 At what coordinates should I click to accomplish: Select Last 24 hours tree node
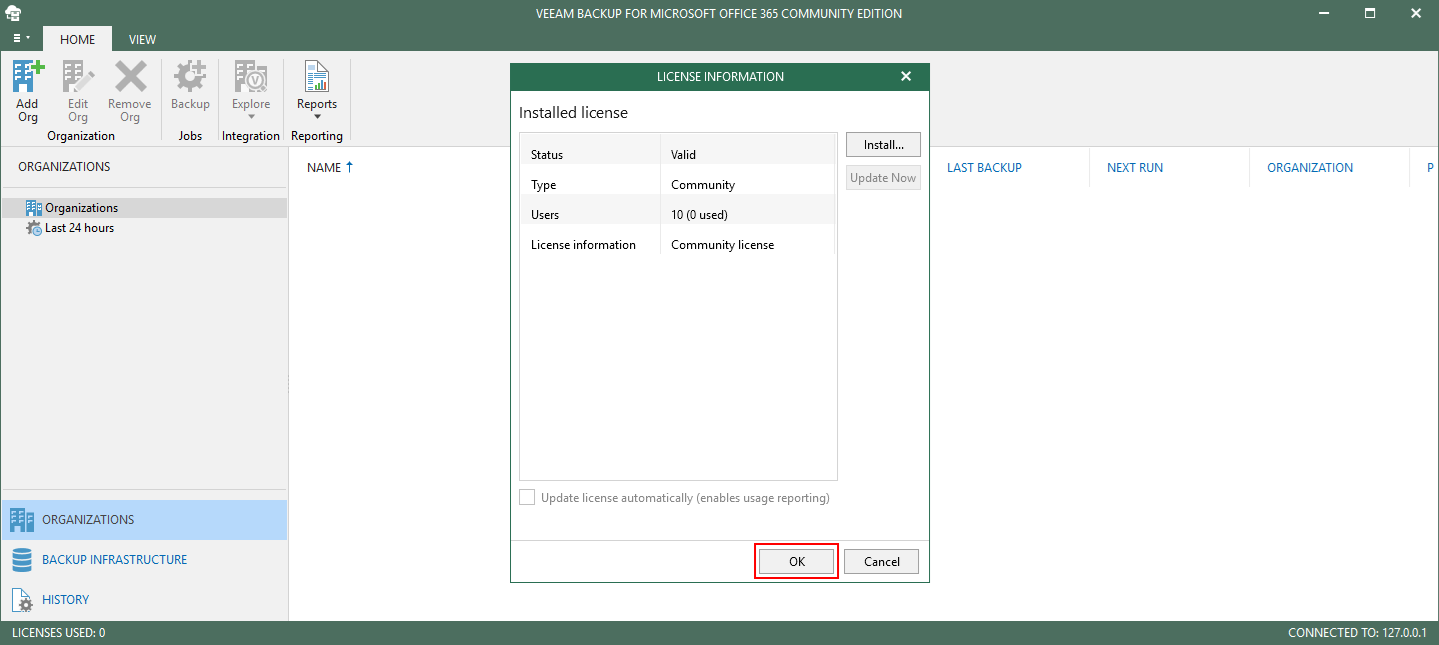144,228
